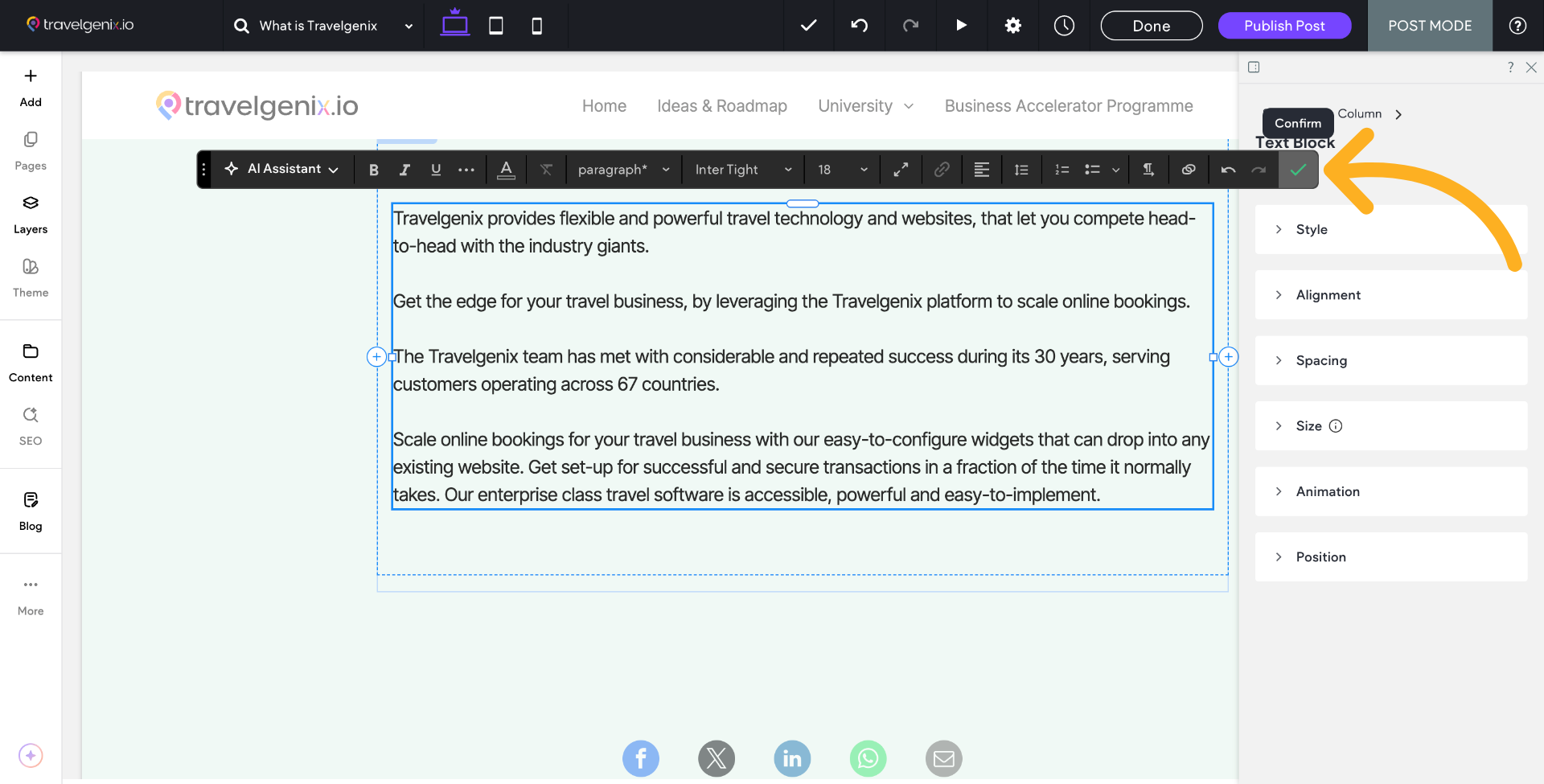Switch to POST MODE tab
The width and height of the screenshot is (1544, 784).
pos(1430,25)
